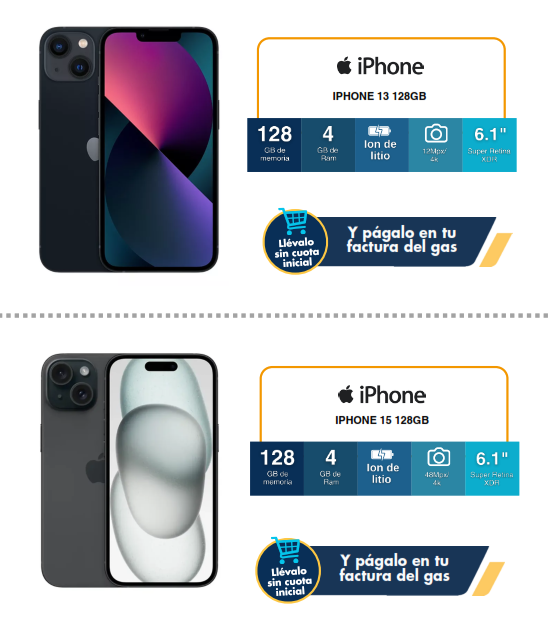
Task: Click the battery icon in iPhone 13 specs
Action: pyautogui.click(x=380, y=131)
